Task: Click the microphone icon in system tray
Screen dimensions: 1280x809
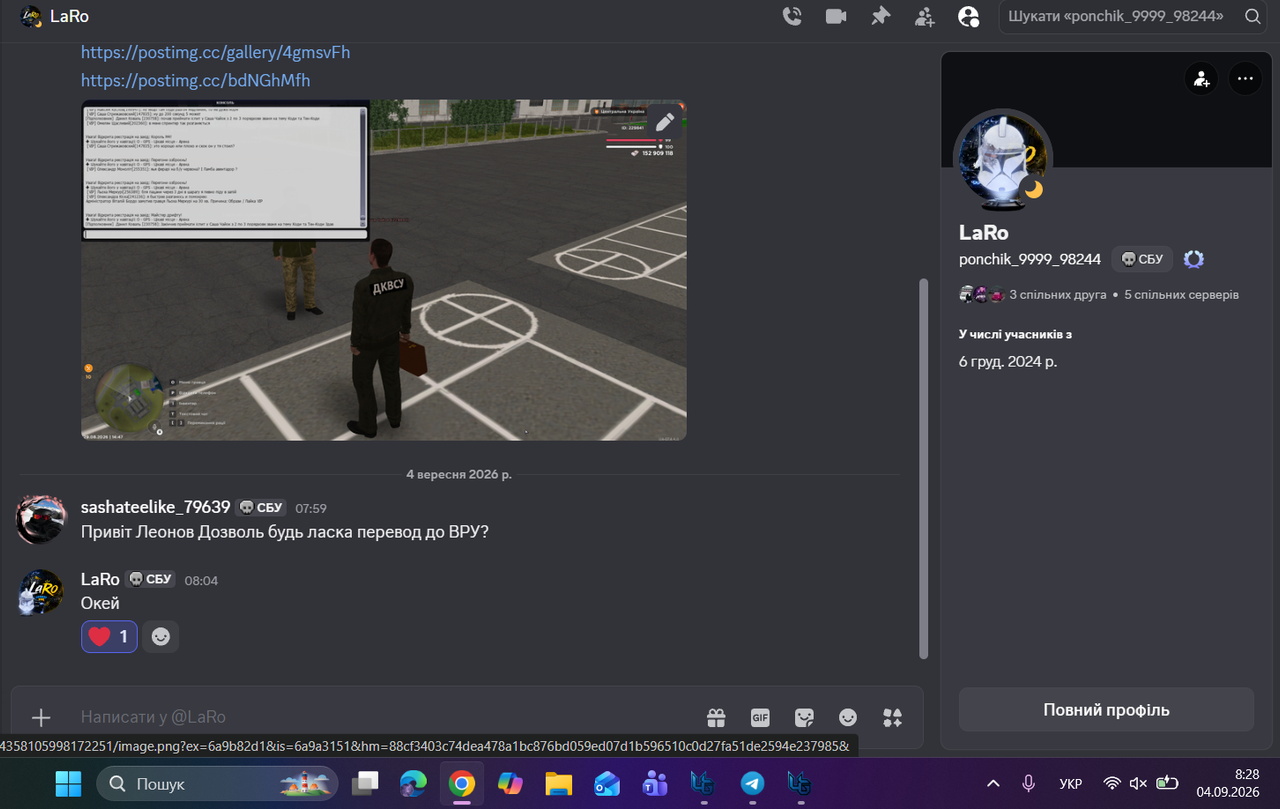Action: (1028, 784)
